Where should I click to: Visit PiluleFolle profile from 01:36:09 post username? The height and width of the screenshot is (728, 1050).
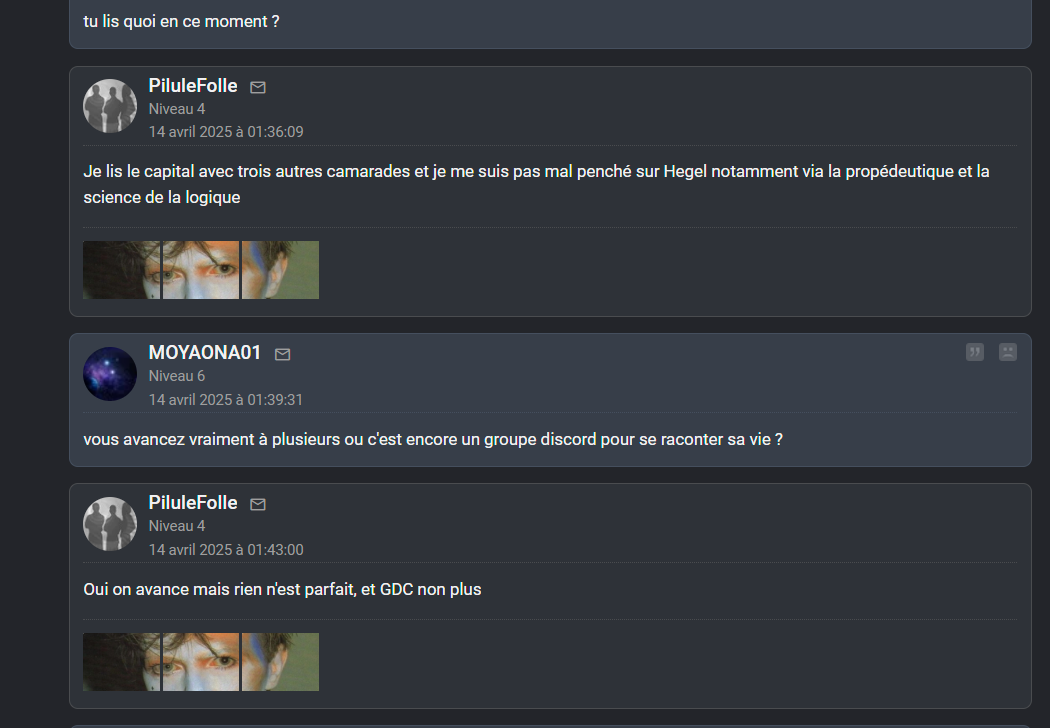(193, 86)
